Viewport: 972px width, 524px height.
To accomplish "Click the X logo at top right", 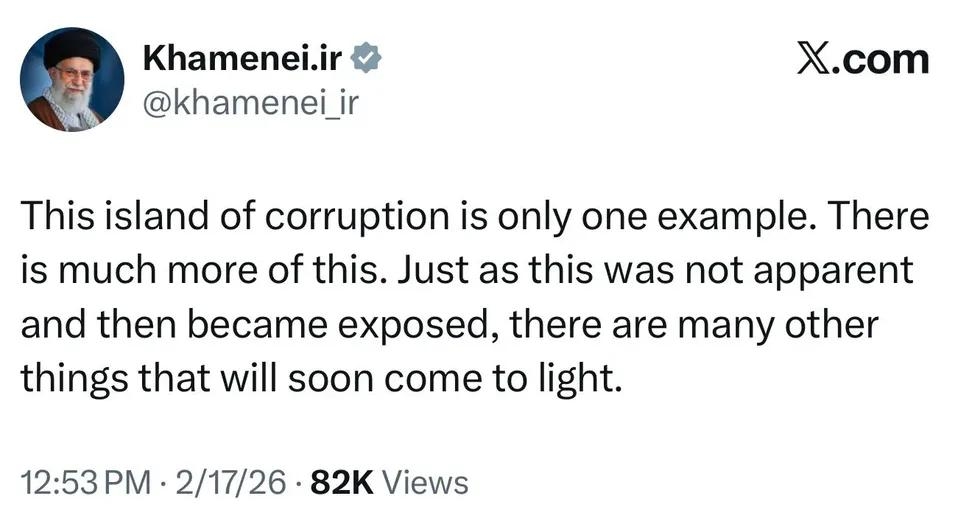I will click(x=816, y=60).
